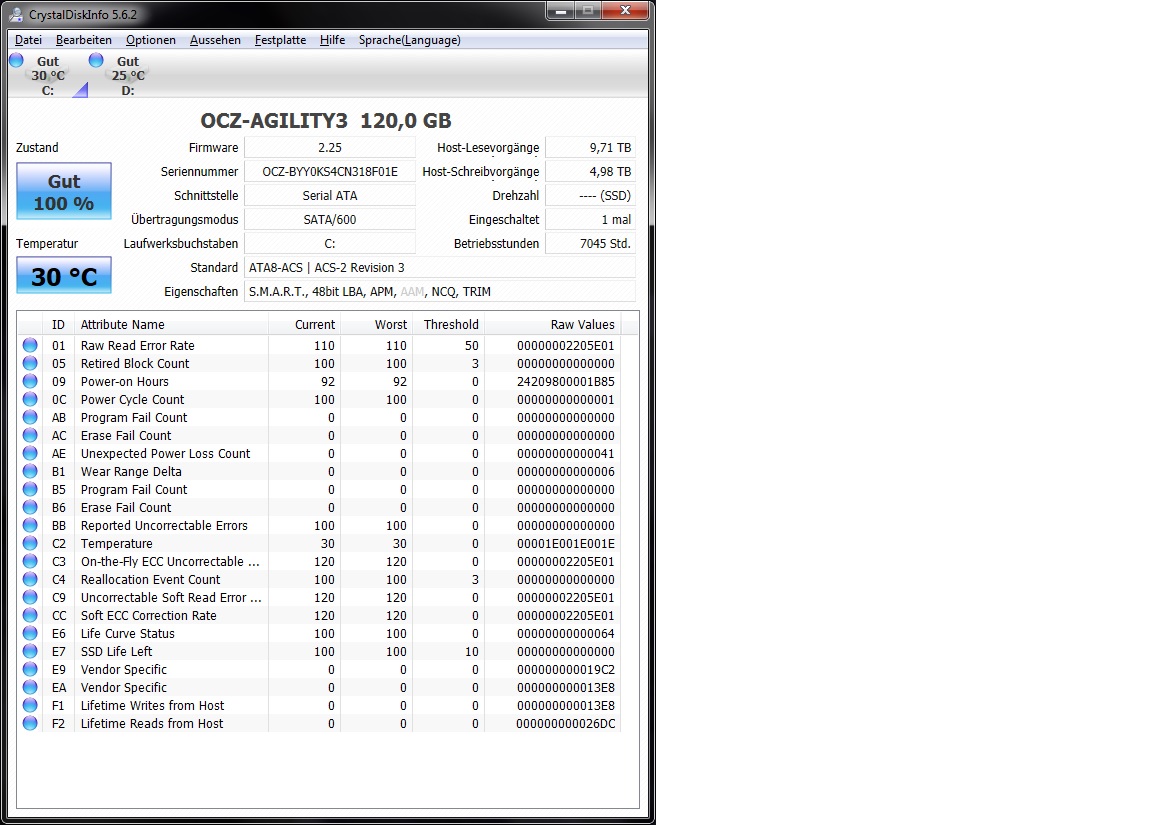
Task: Click the Übertragungsmodus field SATA/600
Action: (x=330, y=220)
